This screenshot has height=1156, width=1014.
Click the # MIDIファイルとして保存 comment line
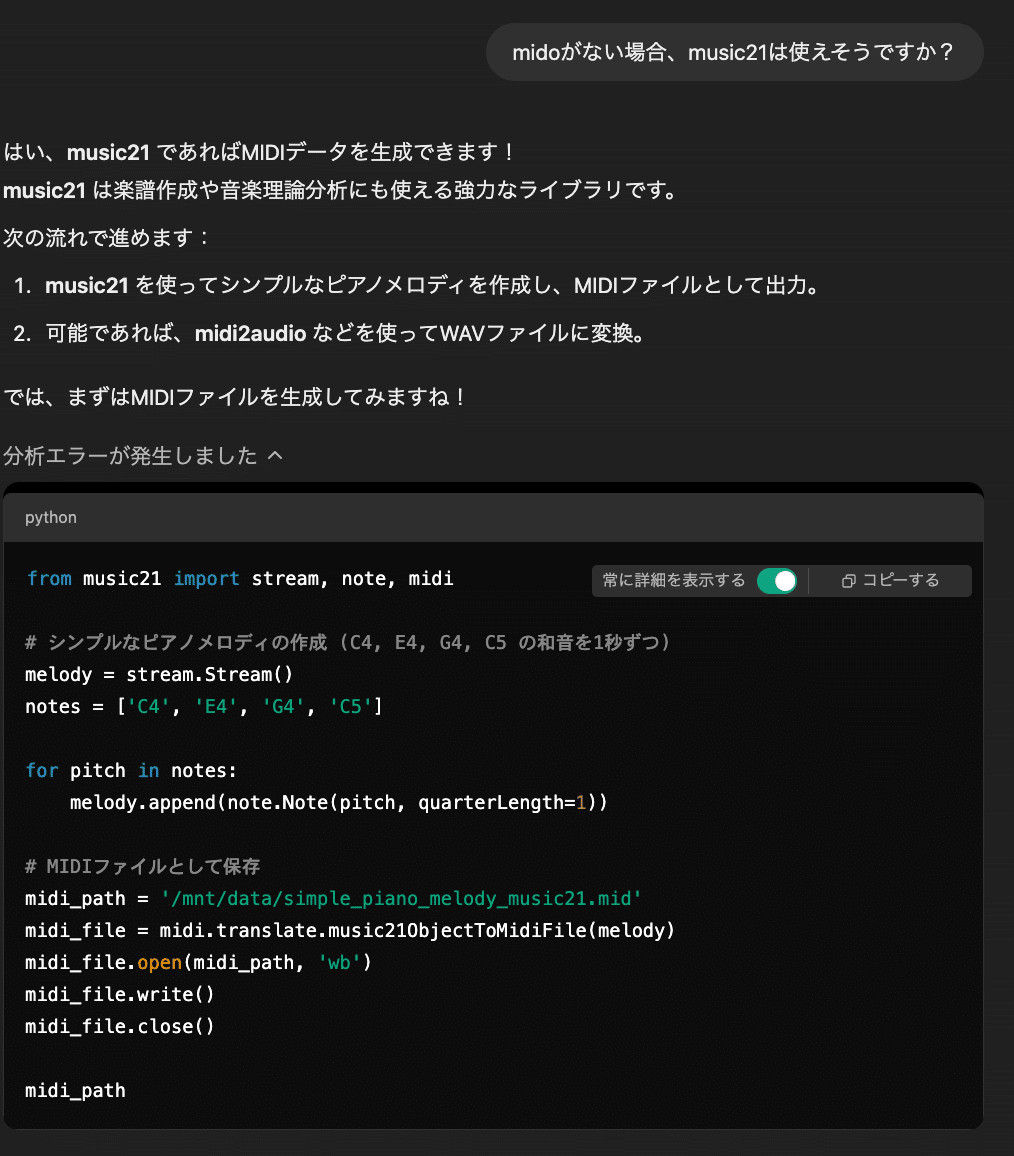point(143,867)
